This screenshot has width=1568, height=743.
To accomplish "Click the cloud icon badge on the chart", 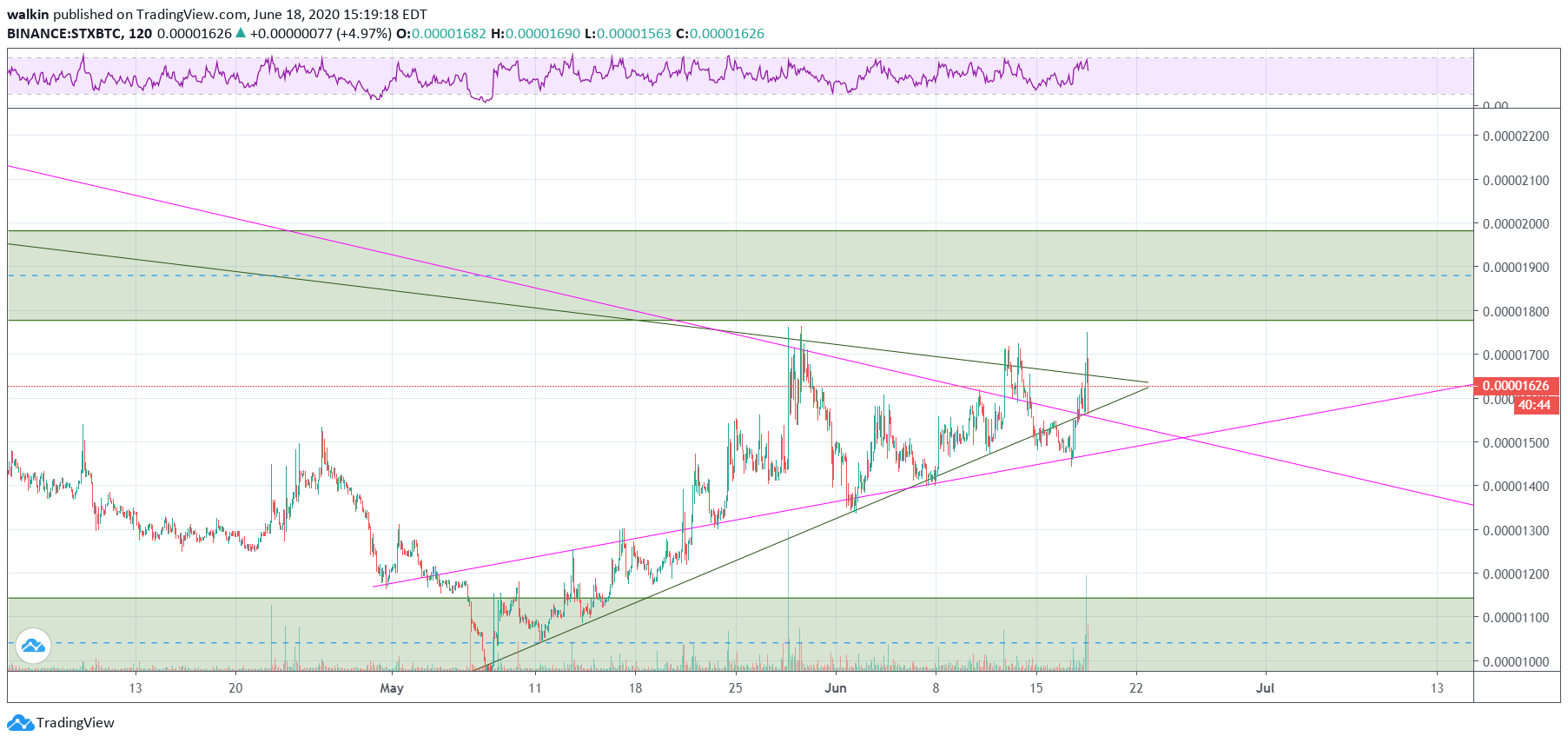I will point(33,646).
